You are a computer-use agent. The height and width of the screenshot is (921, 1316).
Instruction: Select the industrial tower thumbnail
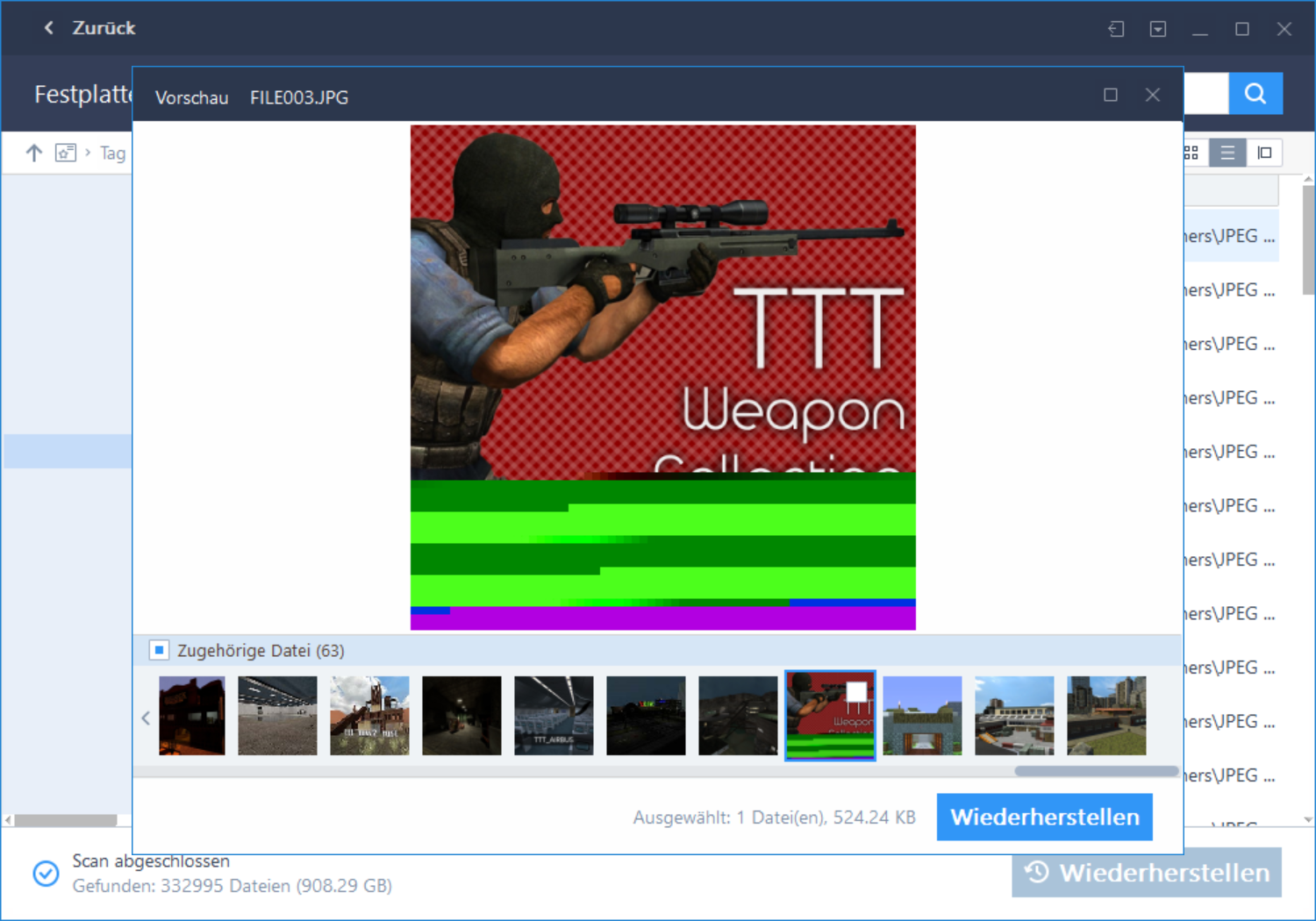(x=369, y=716)
